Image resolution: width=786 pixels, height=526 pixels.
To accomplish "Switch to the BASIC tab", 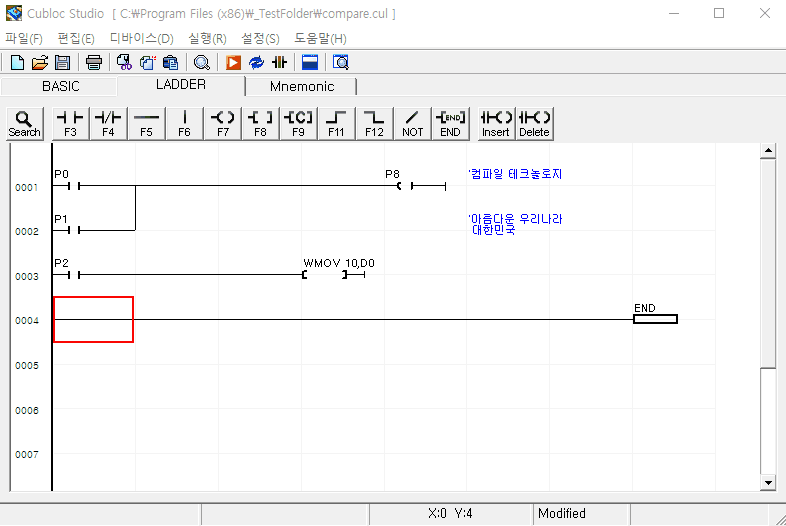I will pyautogui.click(x=60, y=86).
